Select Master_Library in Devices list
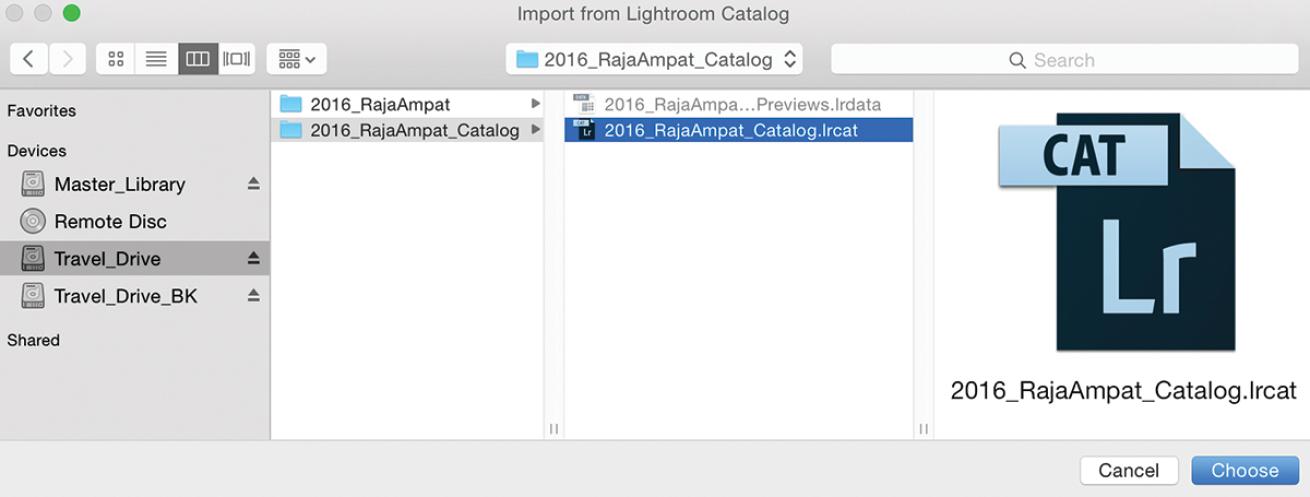This screenshot has height=497, width=1310. (119, 184)
